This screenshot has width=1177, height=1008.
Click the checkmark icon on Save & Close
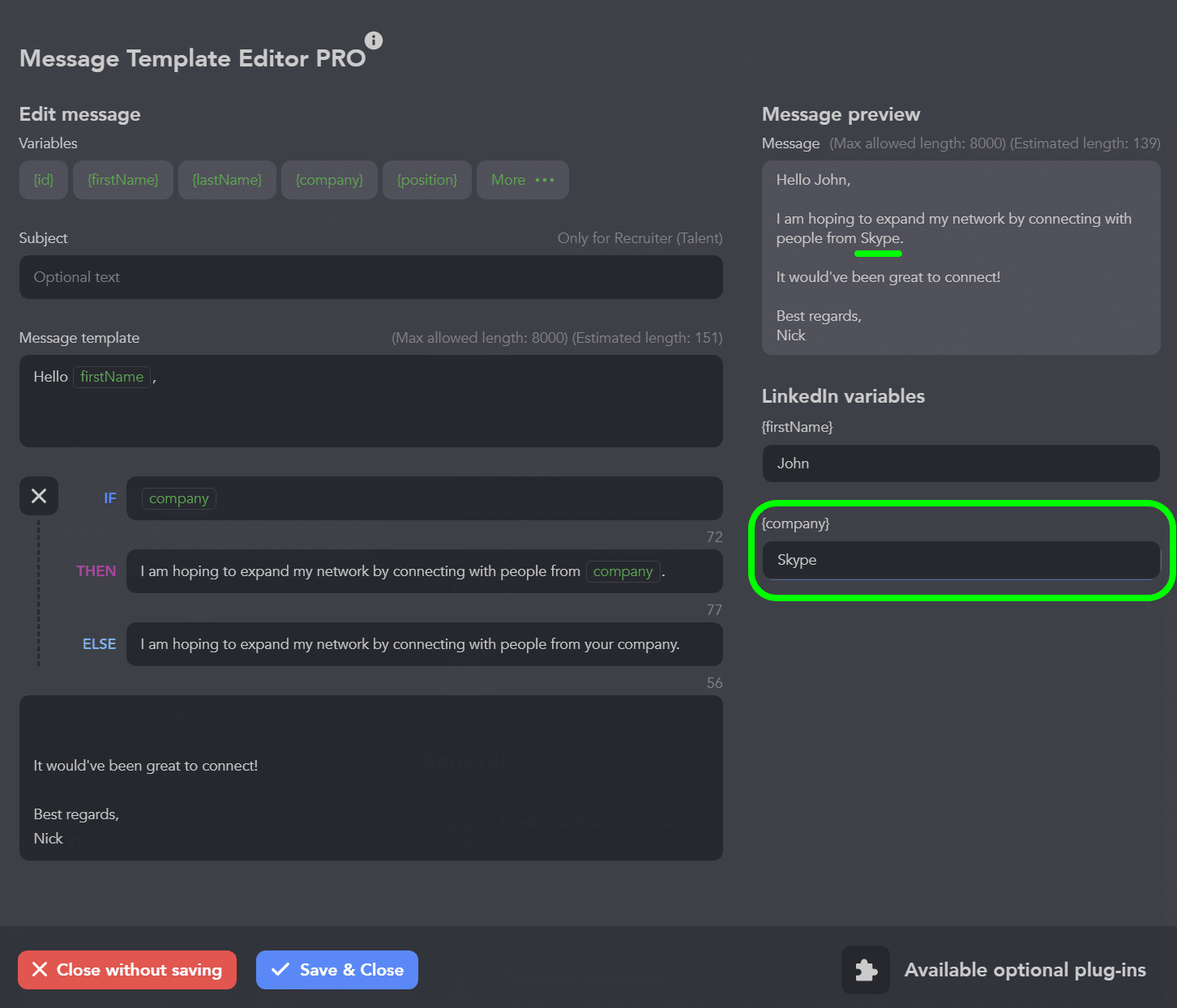coord(280,969)
